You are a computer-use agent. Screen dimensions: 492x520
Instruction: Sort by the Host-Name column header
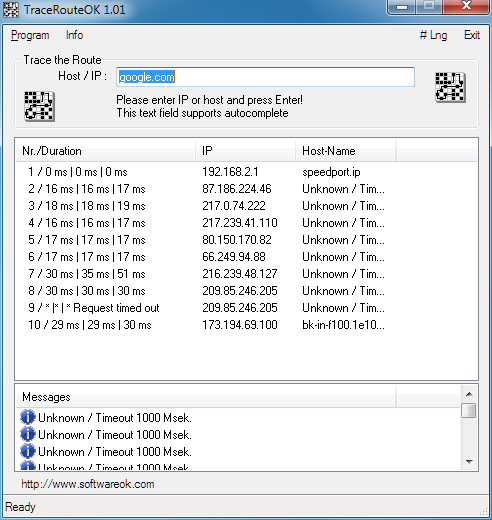(x=346, y=151)
